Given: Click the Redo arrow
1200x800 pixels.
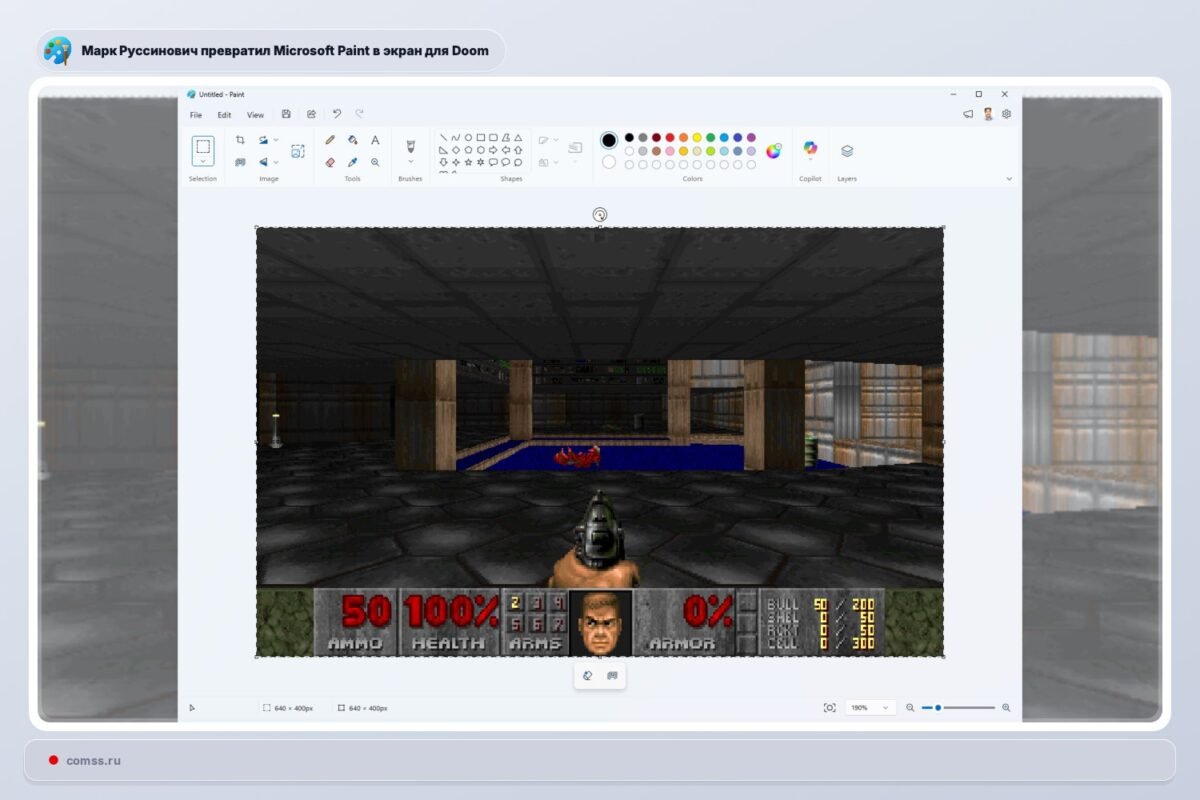Looking at the screenshot, I should pyautogui.click(x=360, y=114).
